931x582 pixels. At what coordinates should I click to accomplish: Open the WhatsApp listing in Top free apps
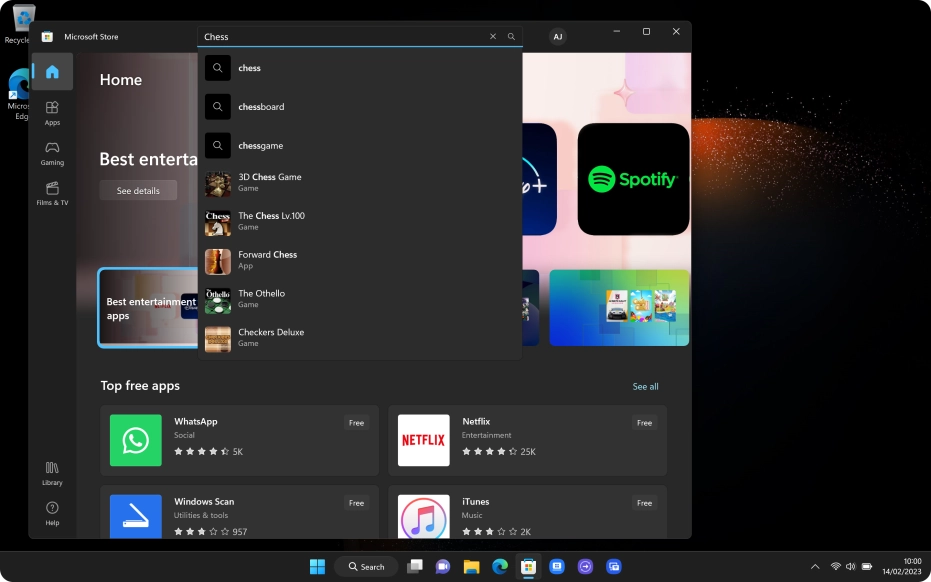[239, 439]
